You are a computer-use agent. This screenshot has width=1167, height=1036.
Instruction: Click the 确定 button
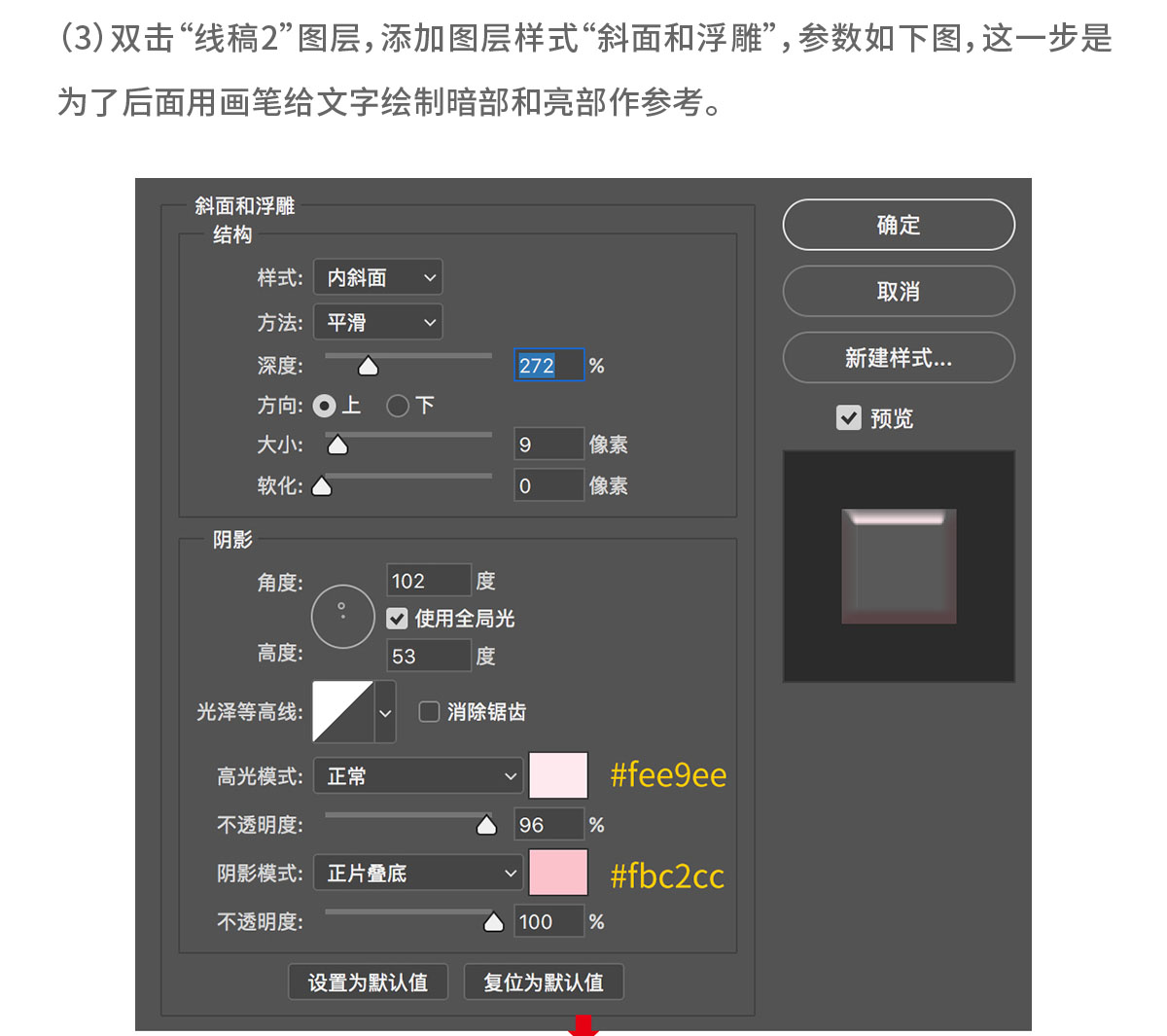[x=898, y=225]
